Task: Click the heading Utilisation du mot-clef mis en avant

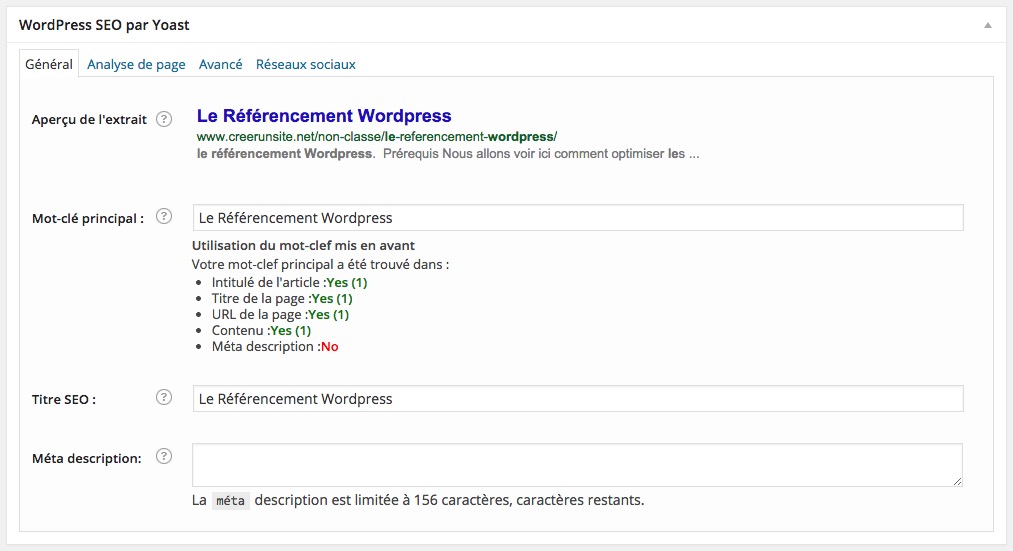Action: (x=303, y=245)
